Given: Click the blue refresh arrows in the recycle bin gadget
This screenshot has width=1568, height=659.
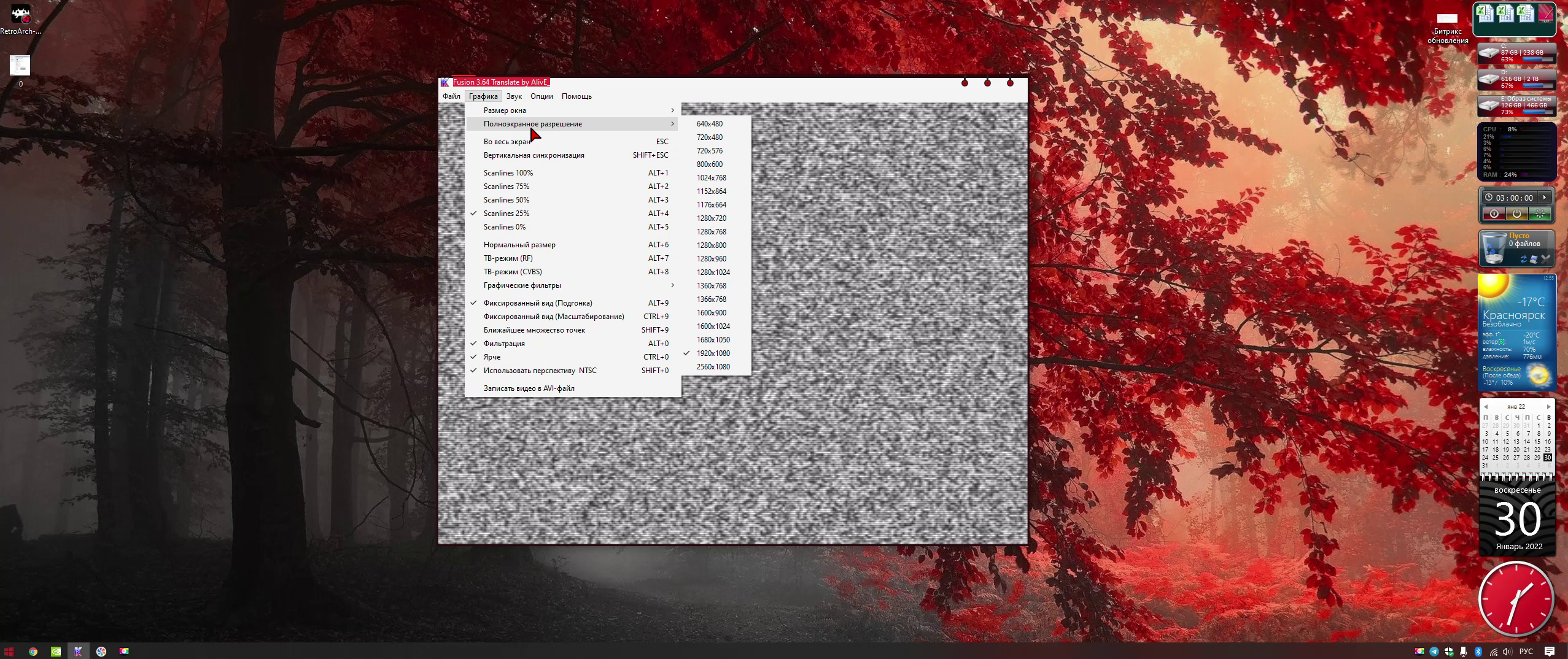Looking at the screenshot, I should click(1524, 260).
